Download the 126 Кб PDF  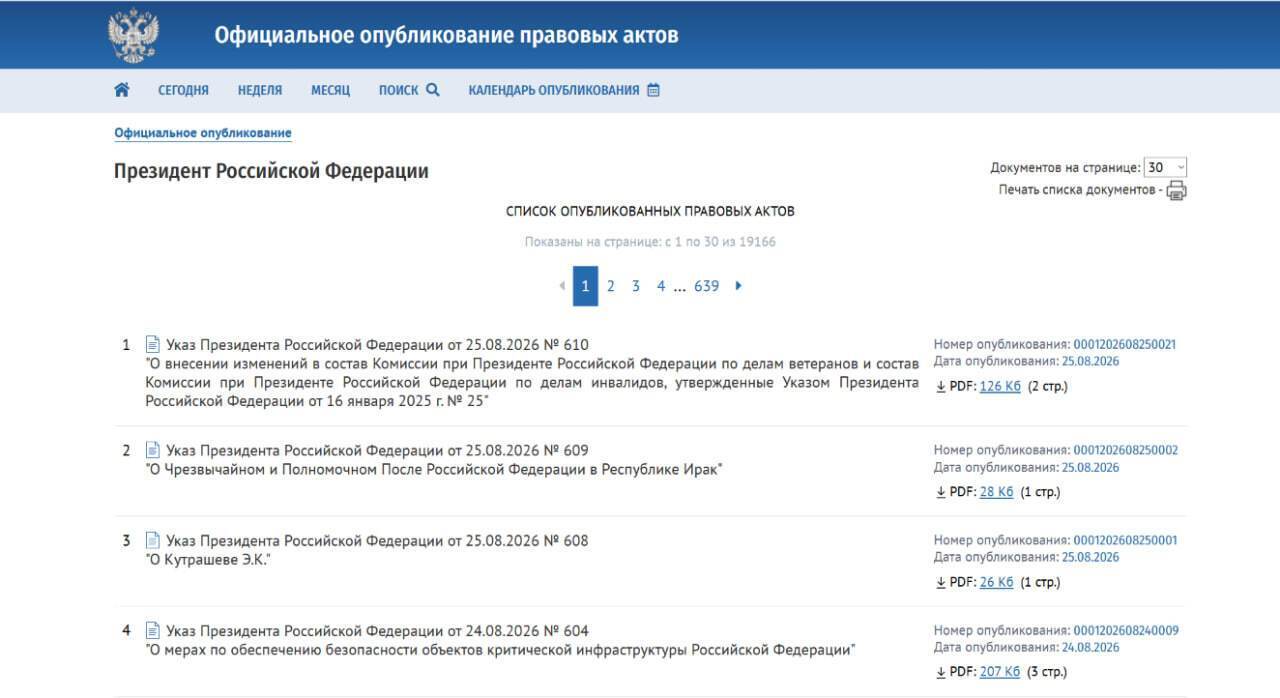click(x=1000, y=387)
